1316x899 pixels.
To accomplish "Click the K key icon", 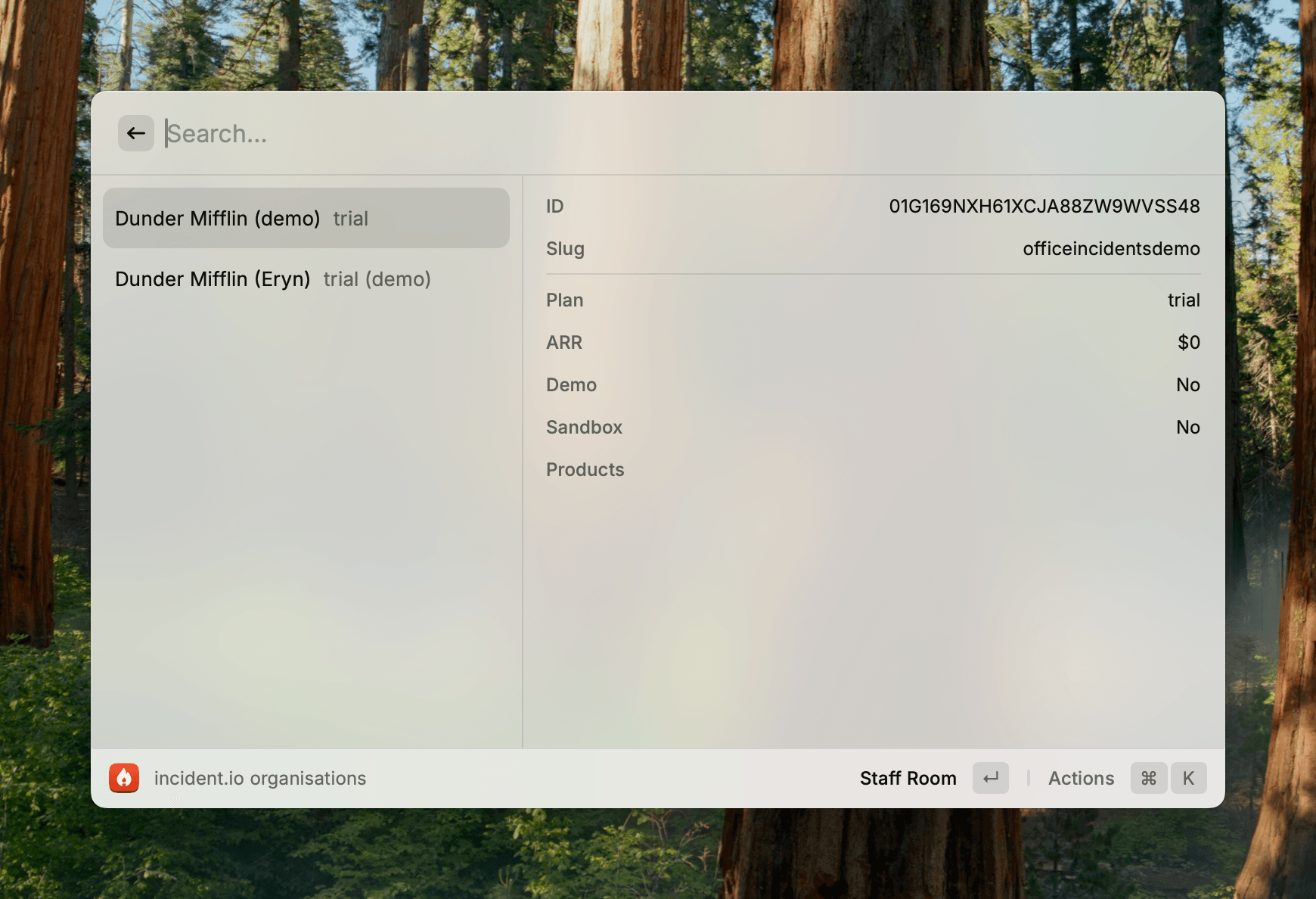I will click(1188, 778).
